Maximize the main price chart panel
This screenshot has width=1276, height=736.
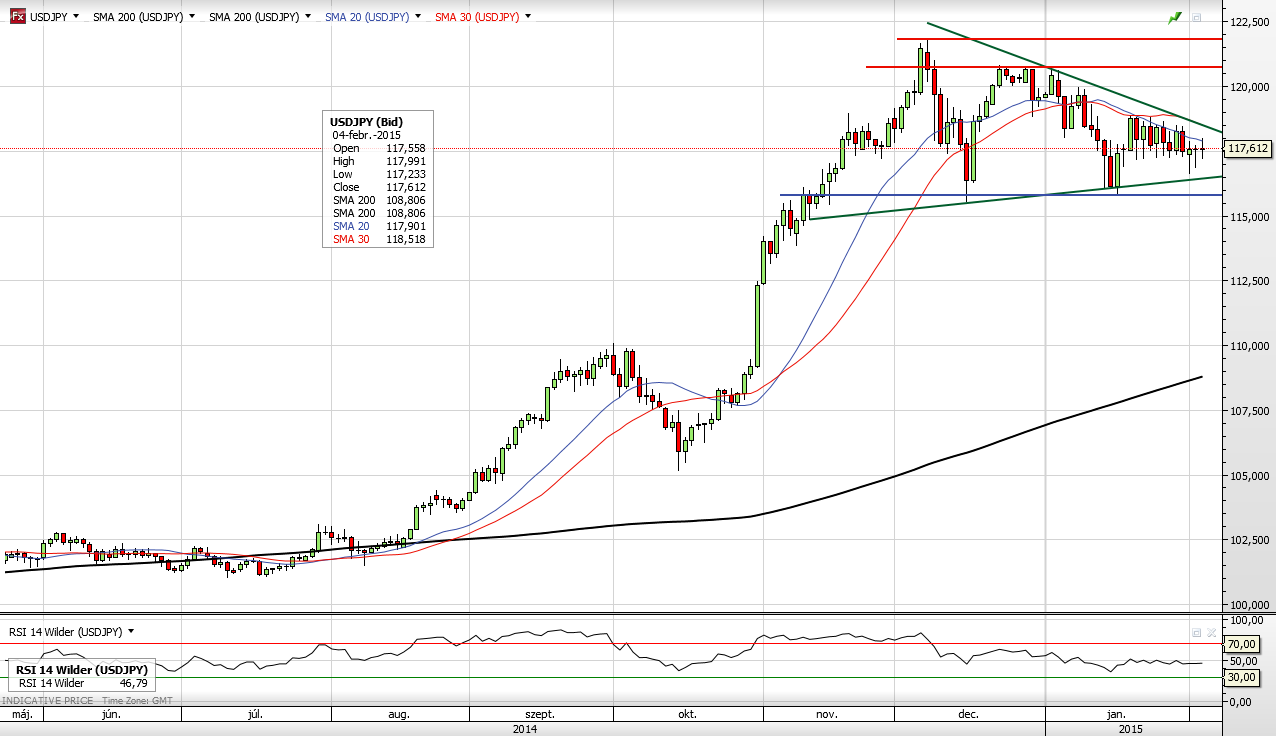click(x=1197, y=17)
